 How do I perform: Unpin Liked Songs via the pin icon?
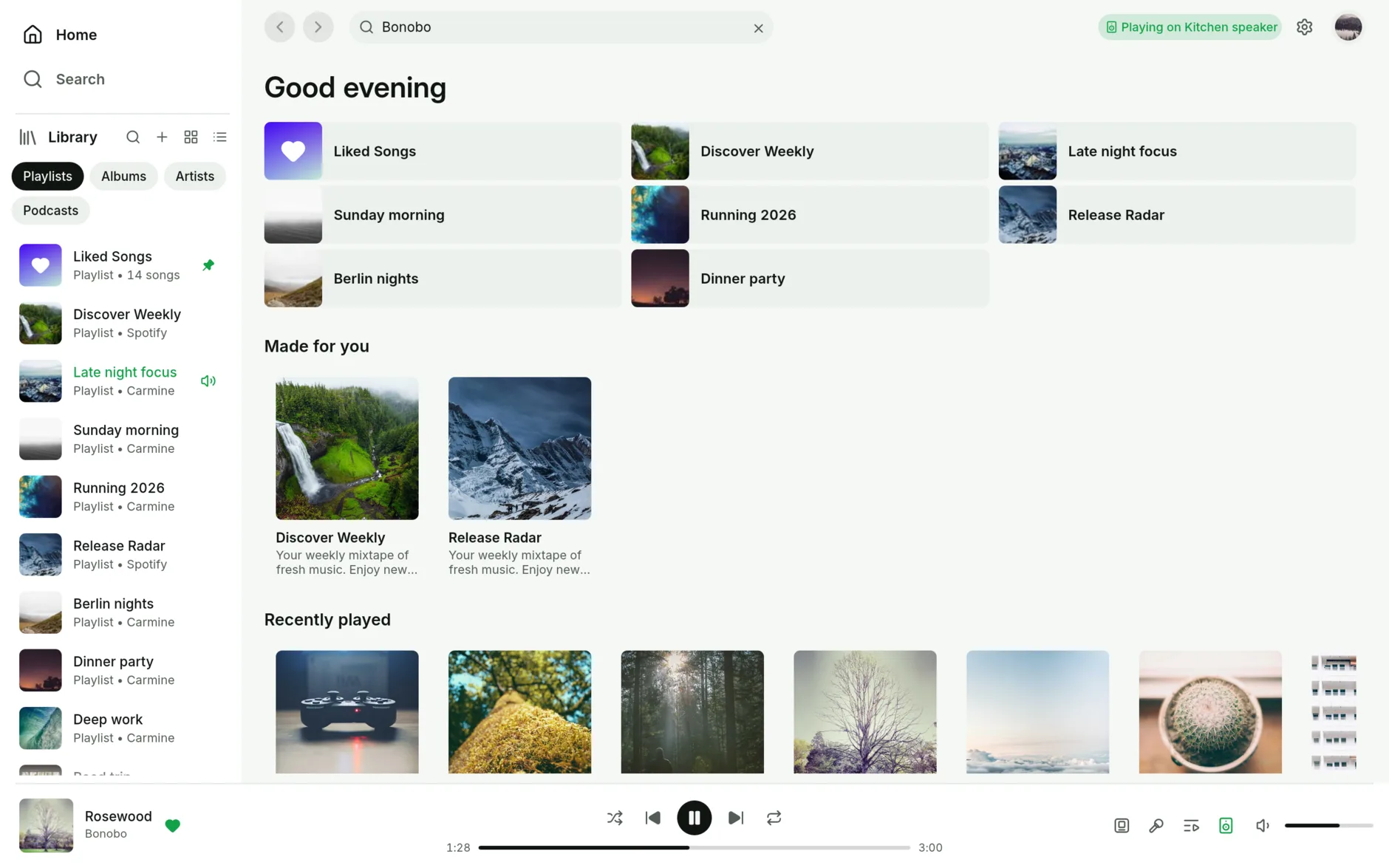(208, 265)
